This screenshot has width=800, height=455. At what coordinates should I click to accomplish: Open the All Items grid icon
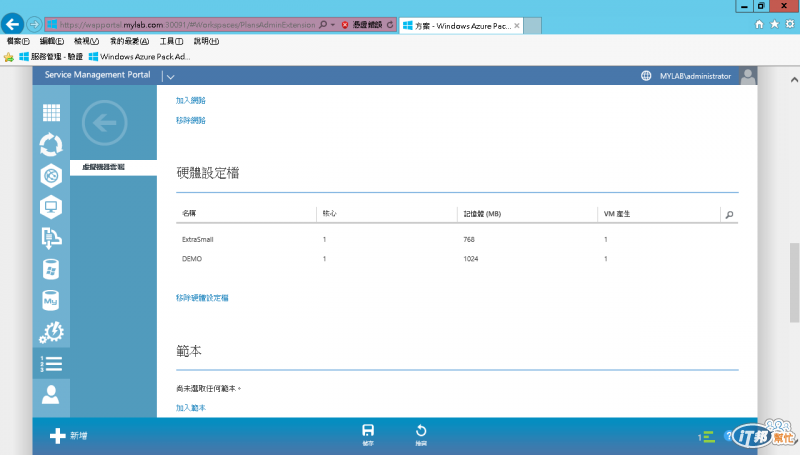(51, 113)
